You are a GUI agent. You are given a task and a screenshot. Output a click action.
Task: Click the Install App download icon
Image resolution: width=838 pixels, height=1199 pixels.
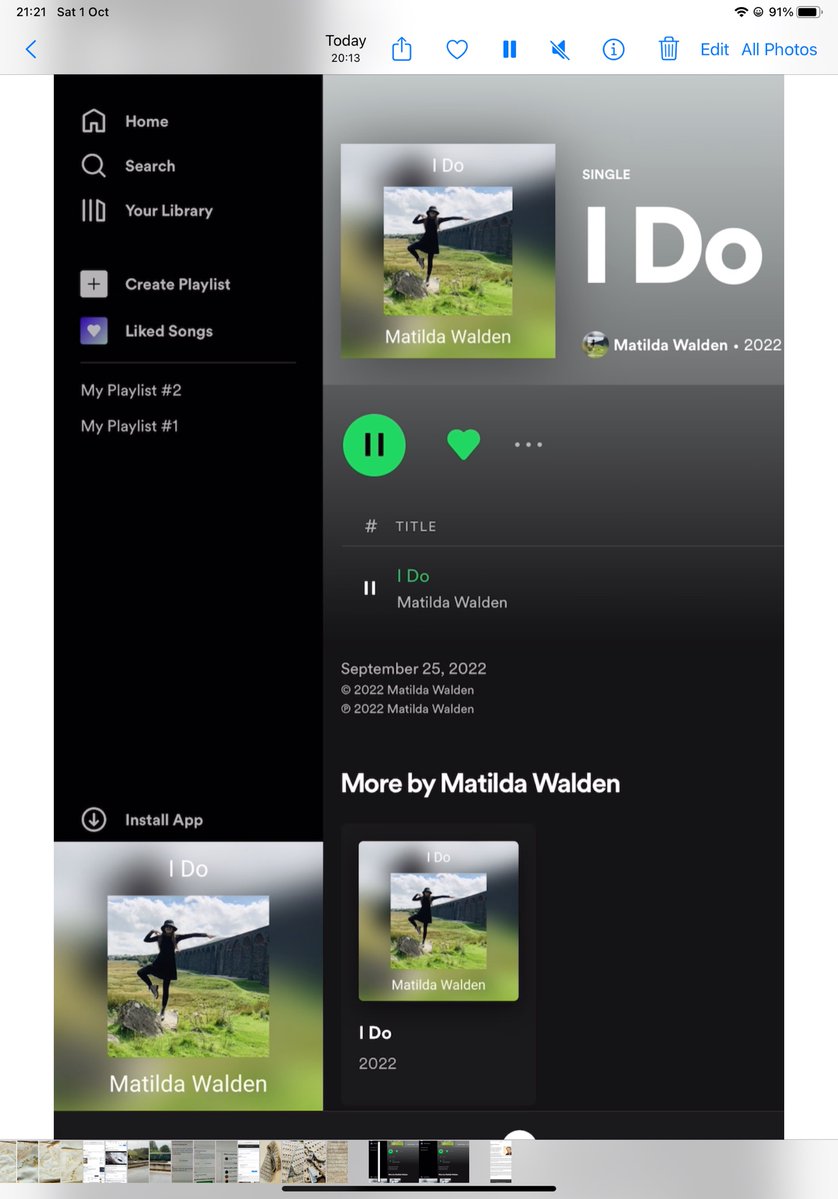click(x=93, y=820)
